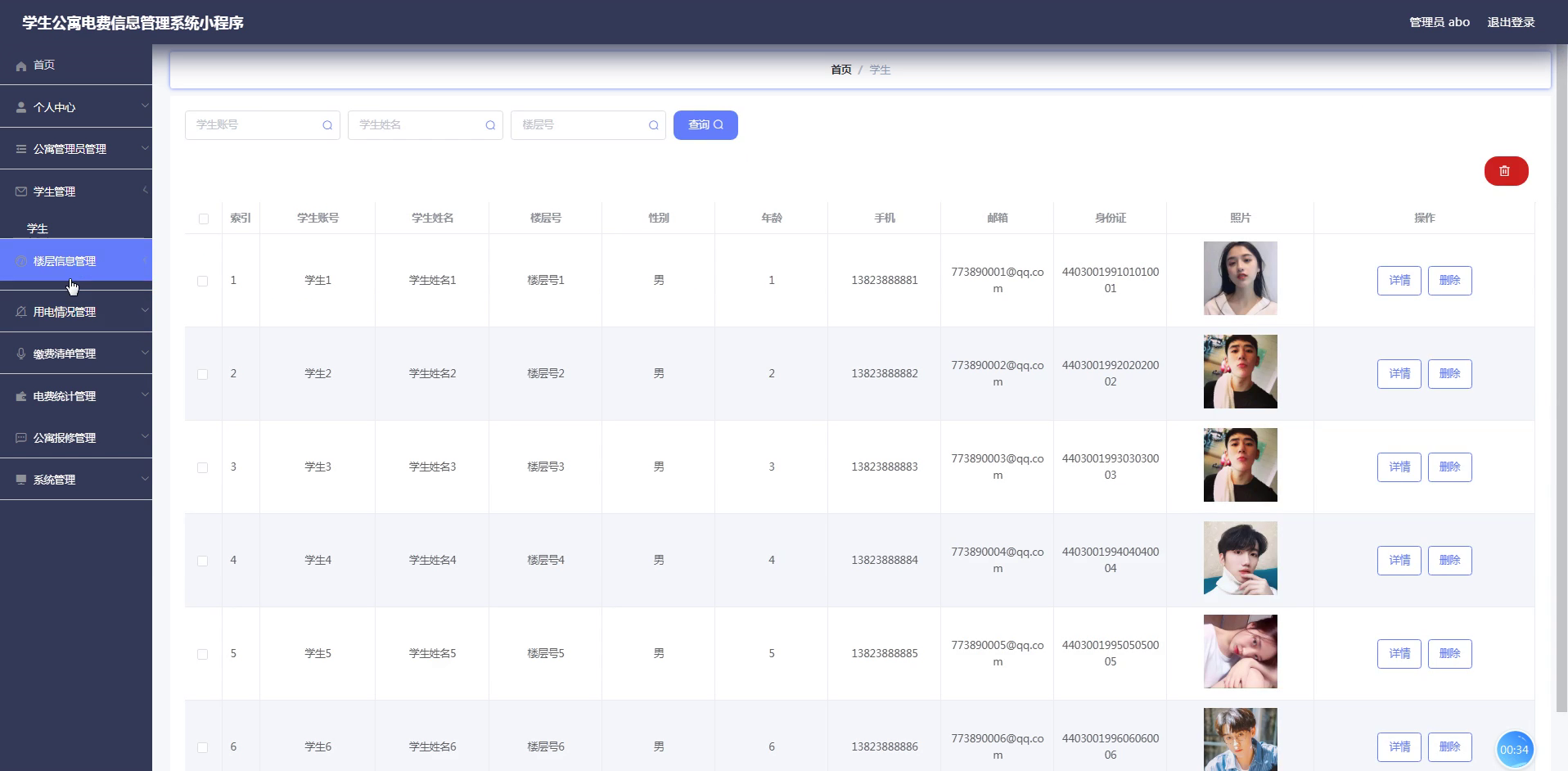Click the 楼层号2 table cell
Image resolution: width=1568 pixels, height=771 pixels.
(546, 373)
